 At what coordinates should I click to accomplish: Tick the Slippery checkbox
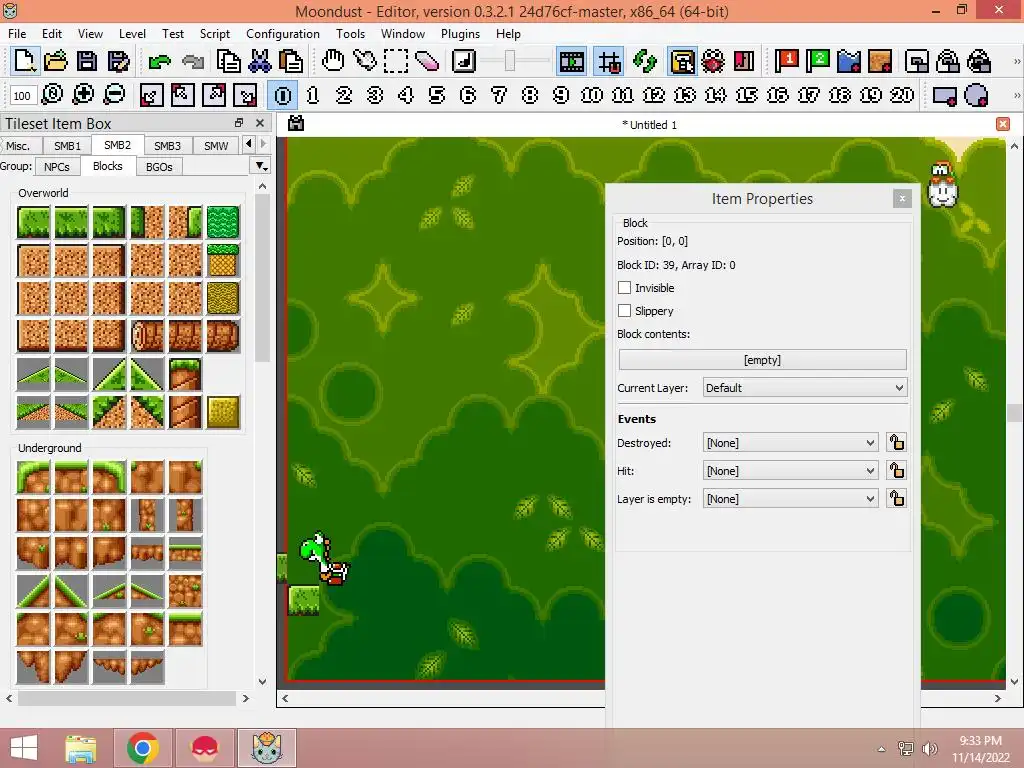coord(624,311)
